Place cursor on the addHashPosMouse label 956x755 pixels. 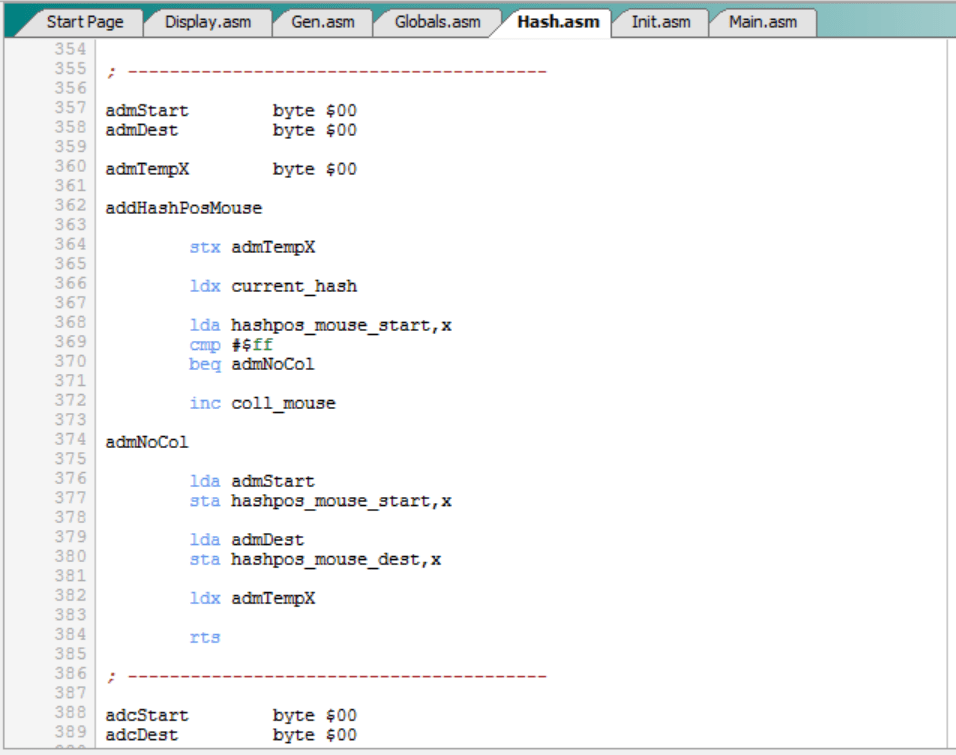pos(183,208)
